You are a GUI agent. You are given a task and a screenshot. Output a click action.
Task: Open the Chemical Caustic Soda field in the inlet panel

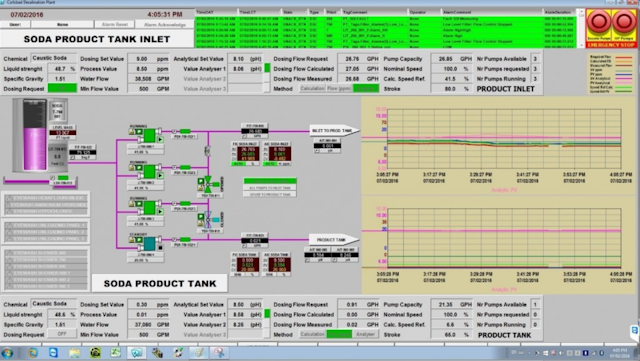click(x=53, y=58)
